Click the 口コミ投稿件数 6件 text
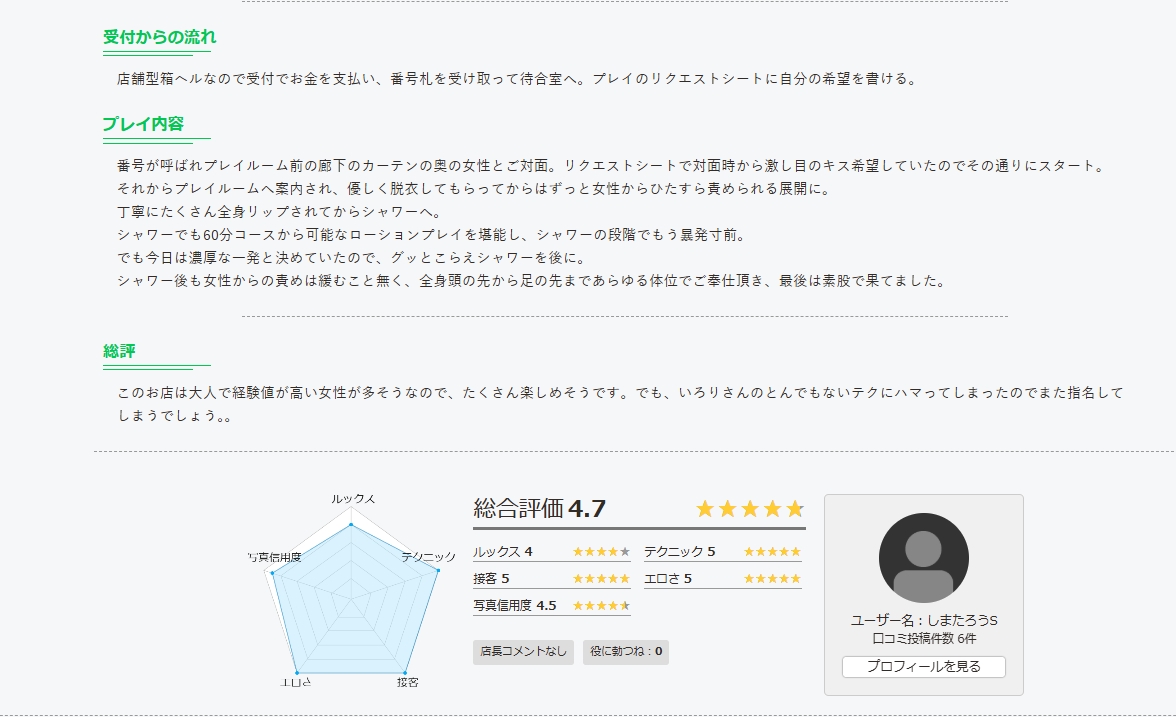The image size is (1176, 717). pos(923,638)
